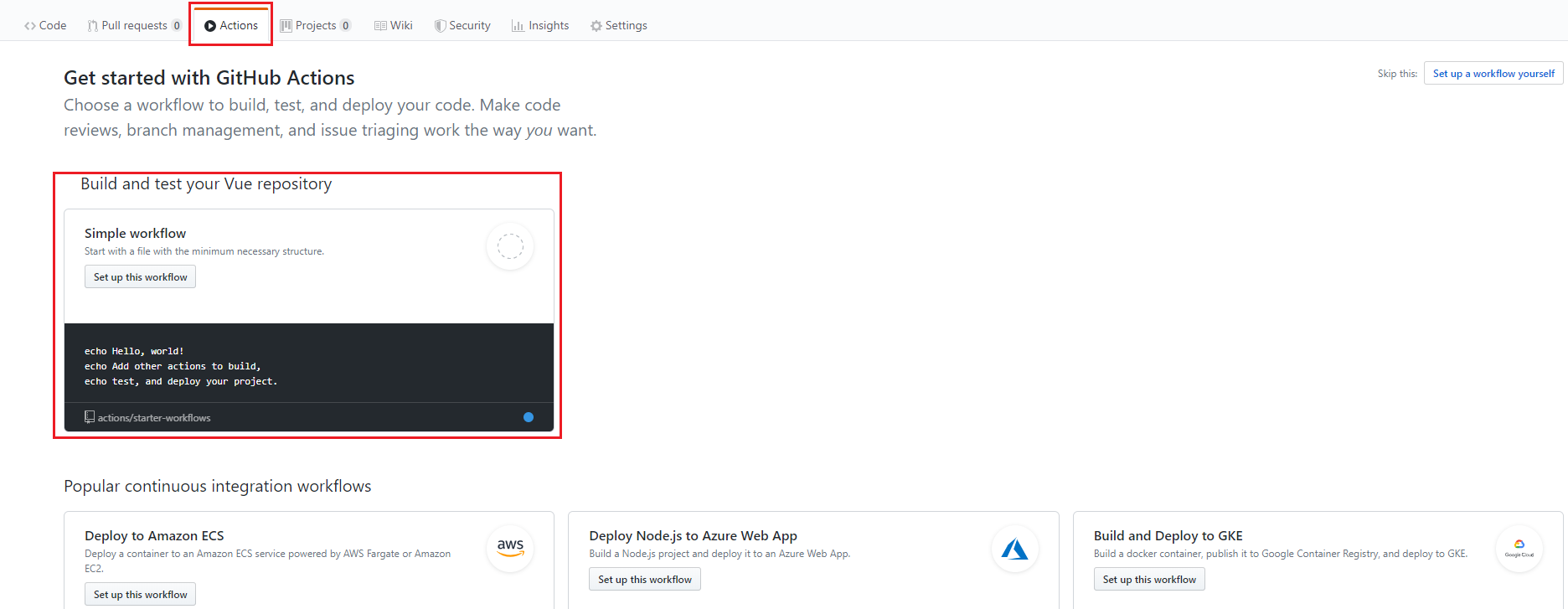Click 'Build a docker container' description text
The image size is (1568, 609).
[1281, 554]
